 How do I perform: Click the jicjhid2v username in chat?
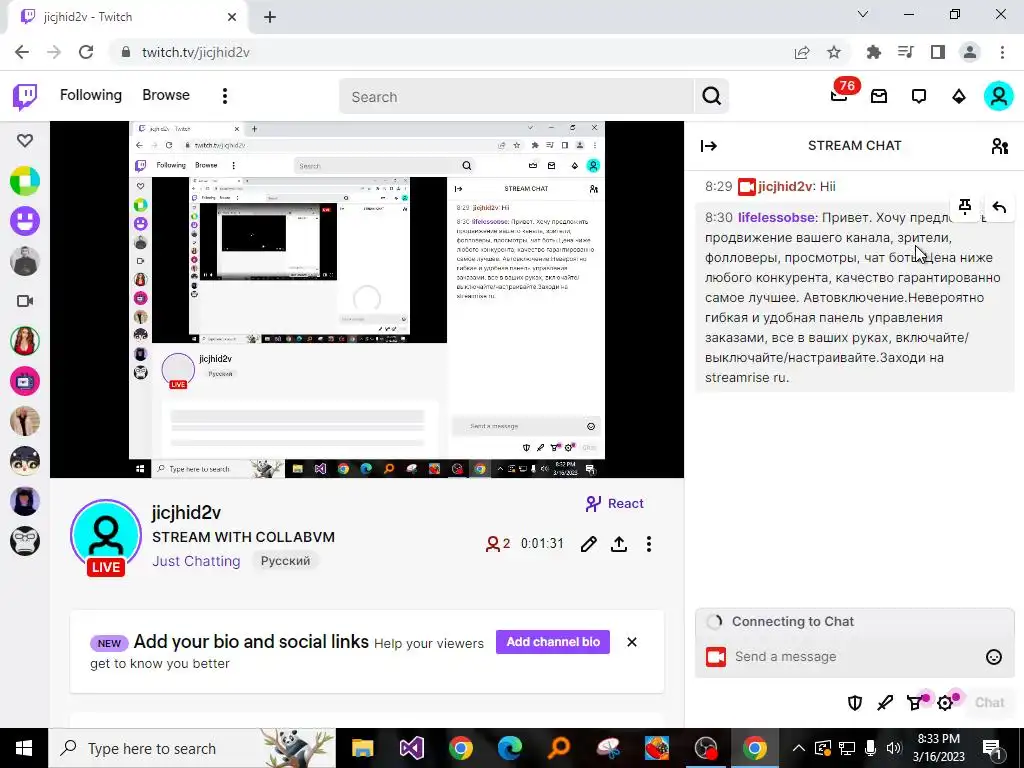785,187
